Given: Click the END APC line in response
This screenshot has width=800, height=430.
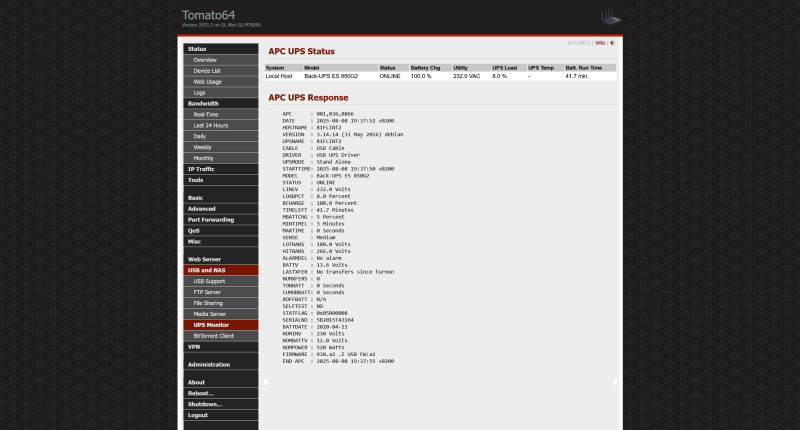Looking at the screenshot, I should pyautogui.click(x=338, y=361).
